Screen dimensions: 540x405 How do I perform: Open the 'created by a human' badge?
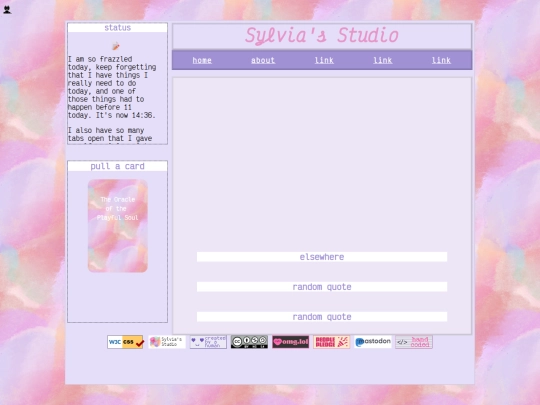click(208, 342)
